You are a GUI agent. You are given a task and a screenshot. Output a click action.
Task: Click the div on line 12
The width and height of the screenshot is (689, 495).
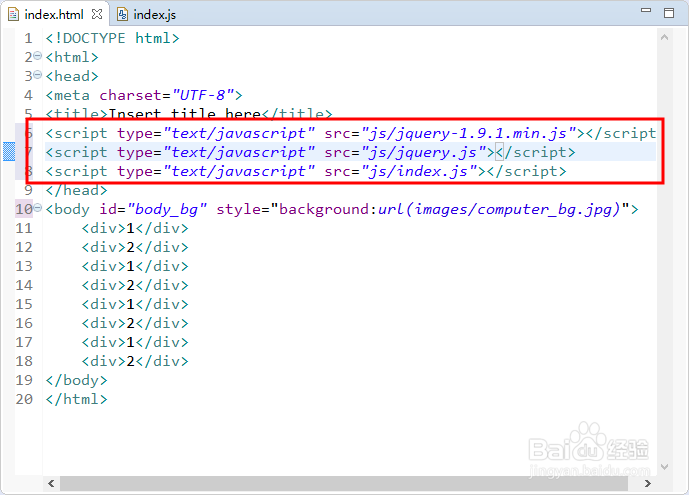point(135,247)
